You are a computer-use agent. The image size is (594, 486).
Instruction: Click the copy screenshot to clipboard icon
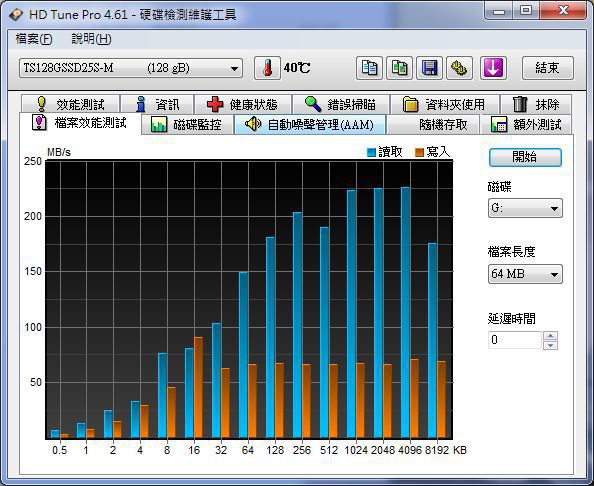tap(399, 68)
